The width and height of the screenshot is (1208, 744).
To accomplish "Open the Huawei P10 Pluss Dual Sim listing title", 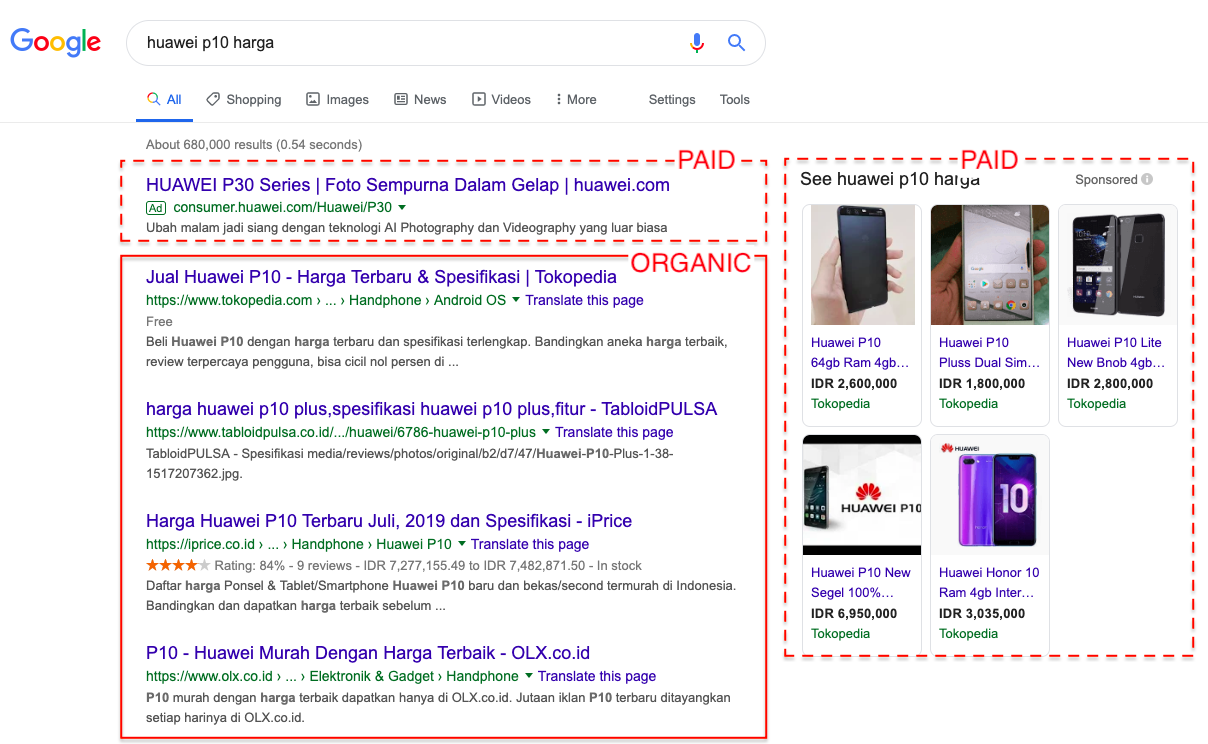I will (x=989, y=352).
